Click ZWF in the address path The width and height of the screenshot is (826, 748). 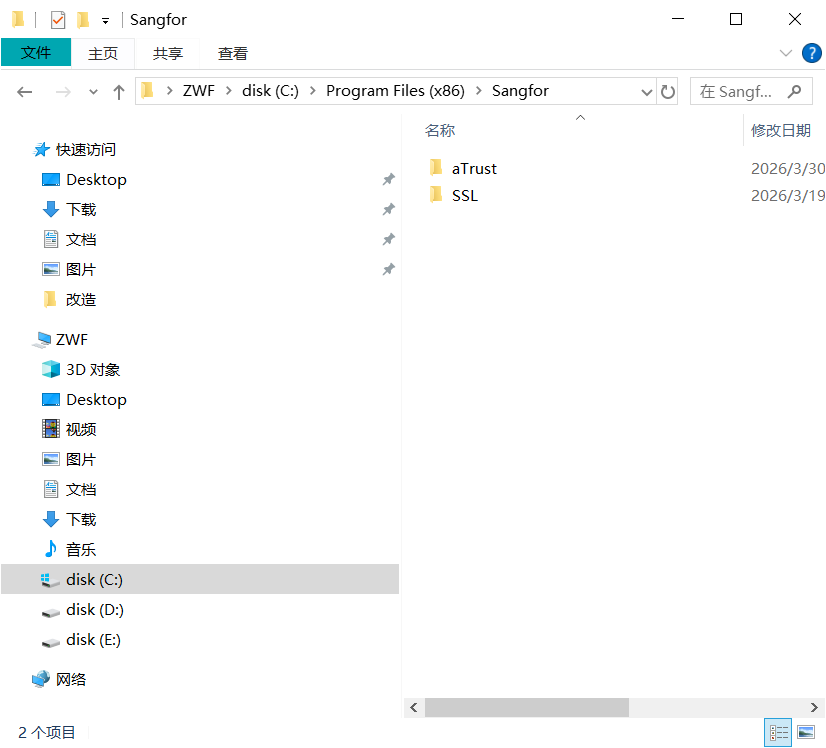(x=199, y=91)
